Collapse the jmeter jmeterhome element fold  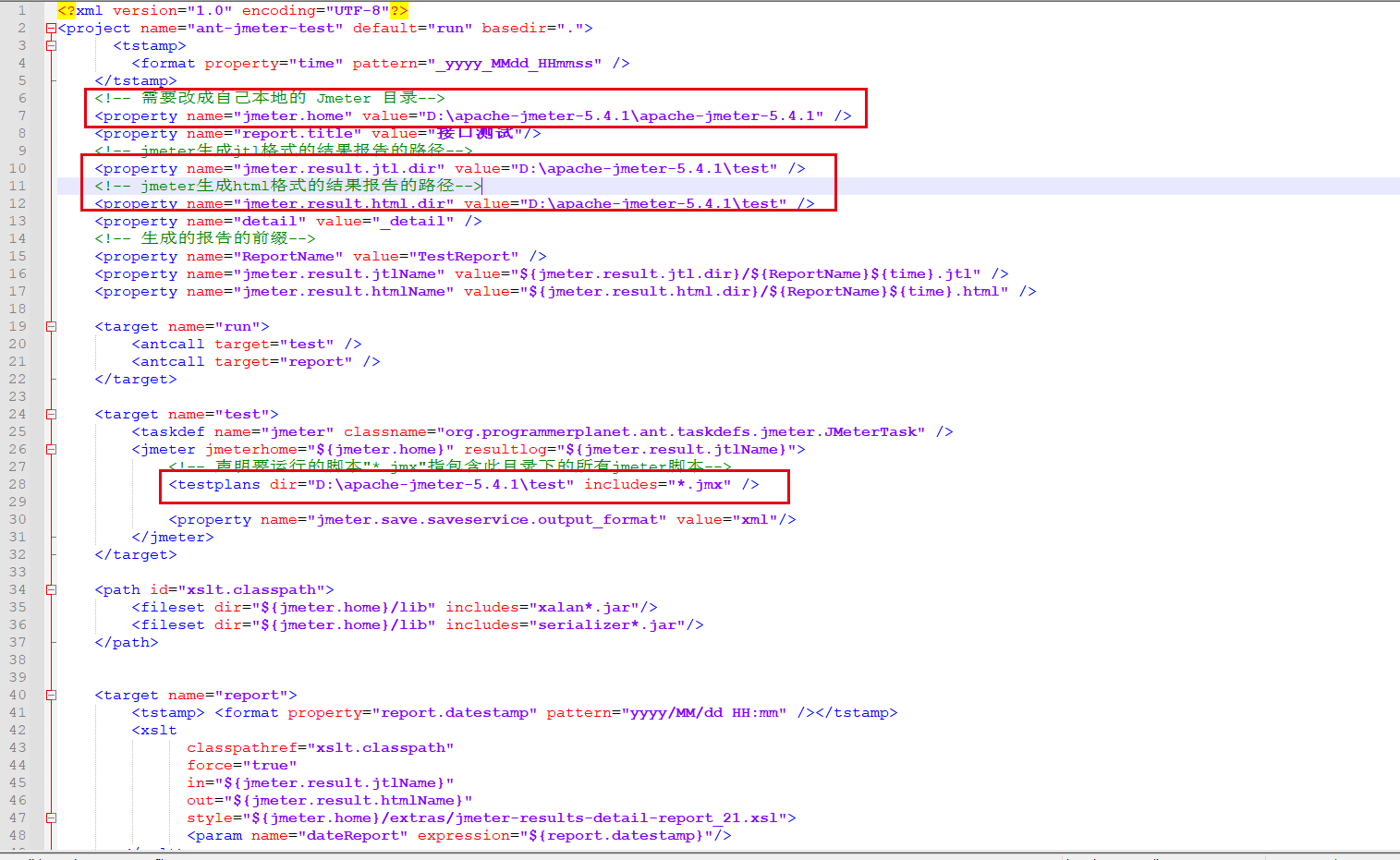(51, 449)
